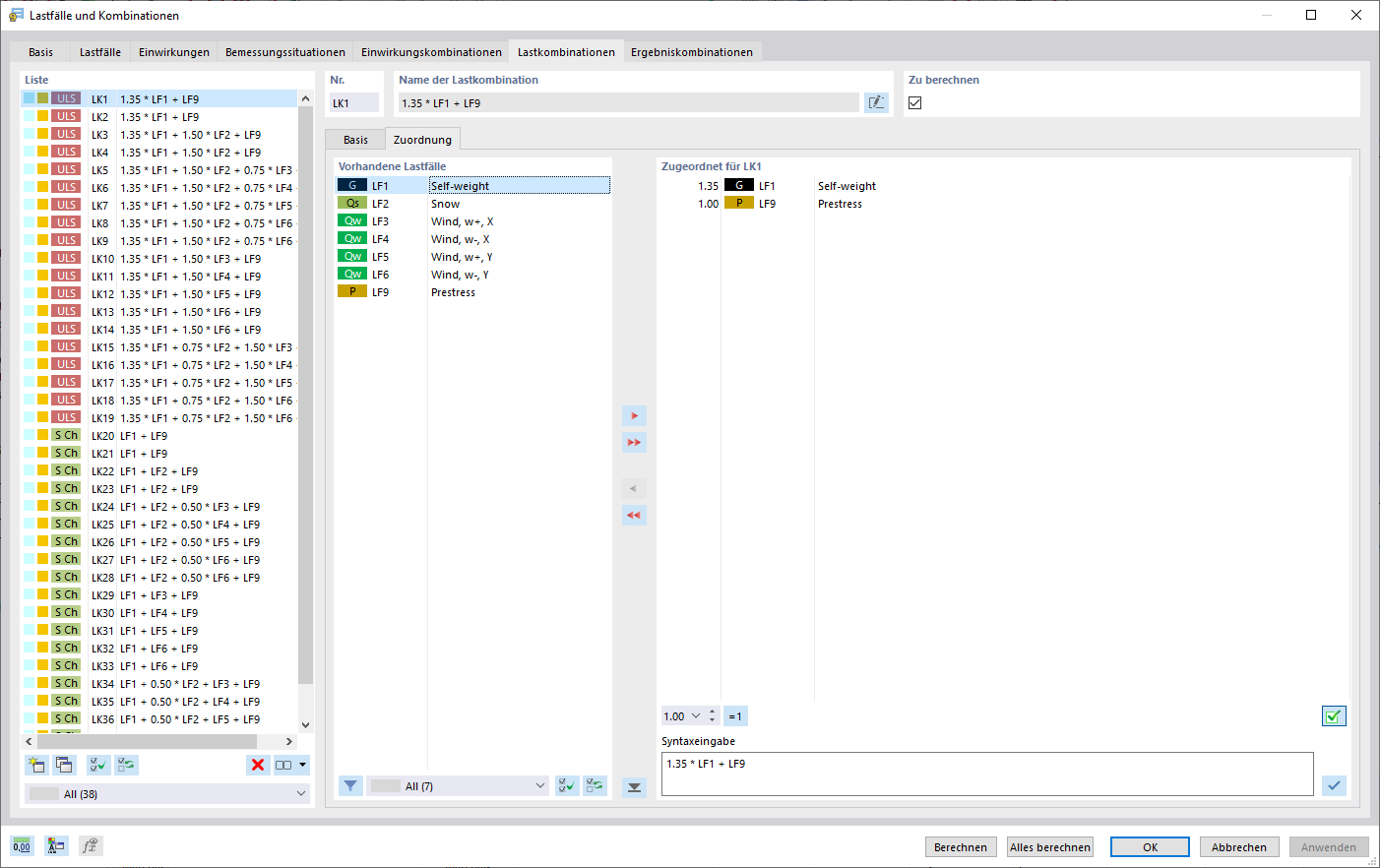Click the ULS color tag of LK5
Viewport: 1380px width, 868px height.
(x=66, y=169)
